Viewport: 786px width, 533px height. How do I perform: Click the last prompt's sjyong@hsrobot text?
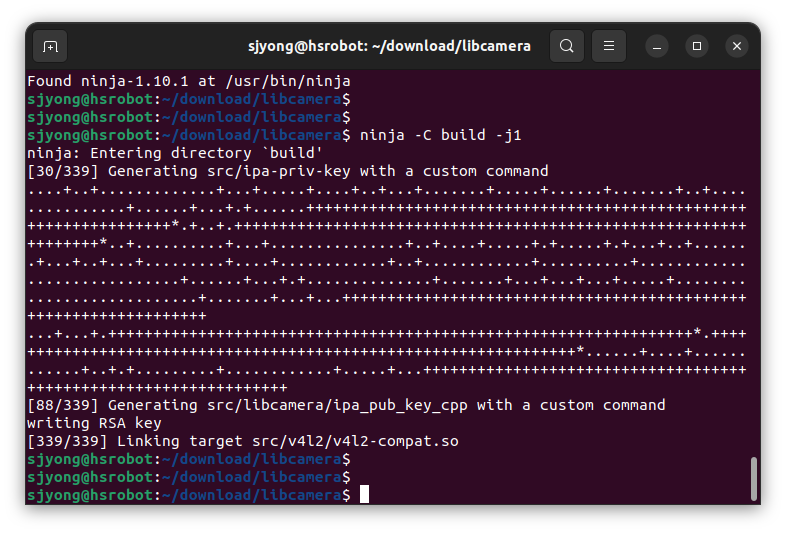tap(90, 495)
